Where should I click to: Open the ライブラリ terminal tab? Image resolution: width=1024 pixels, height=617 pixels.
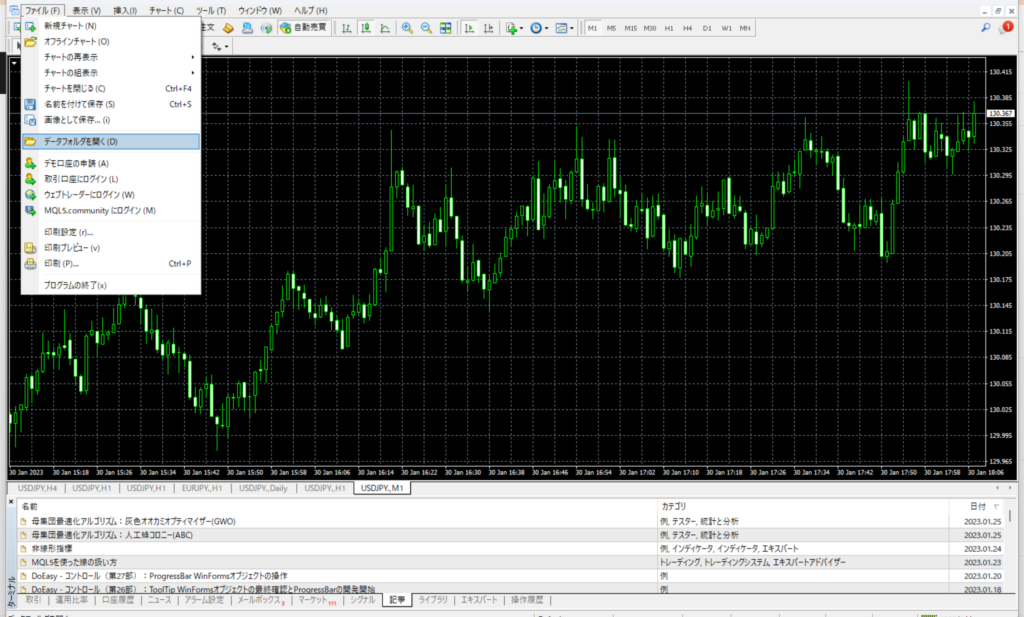click(433, 599)
